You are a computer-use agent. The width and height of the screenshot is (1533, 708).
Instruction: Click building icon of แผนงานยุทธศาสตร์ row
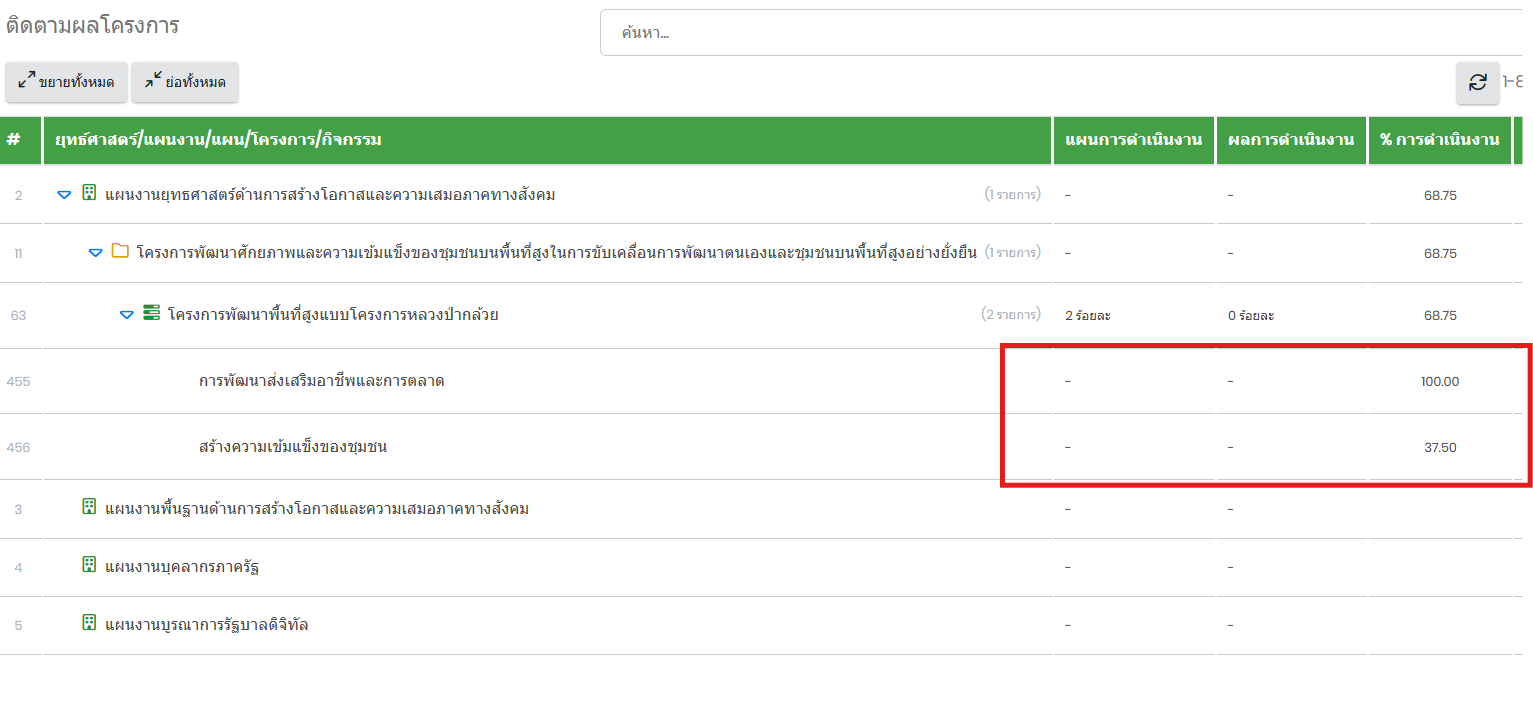point(89,194)
